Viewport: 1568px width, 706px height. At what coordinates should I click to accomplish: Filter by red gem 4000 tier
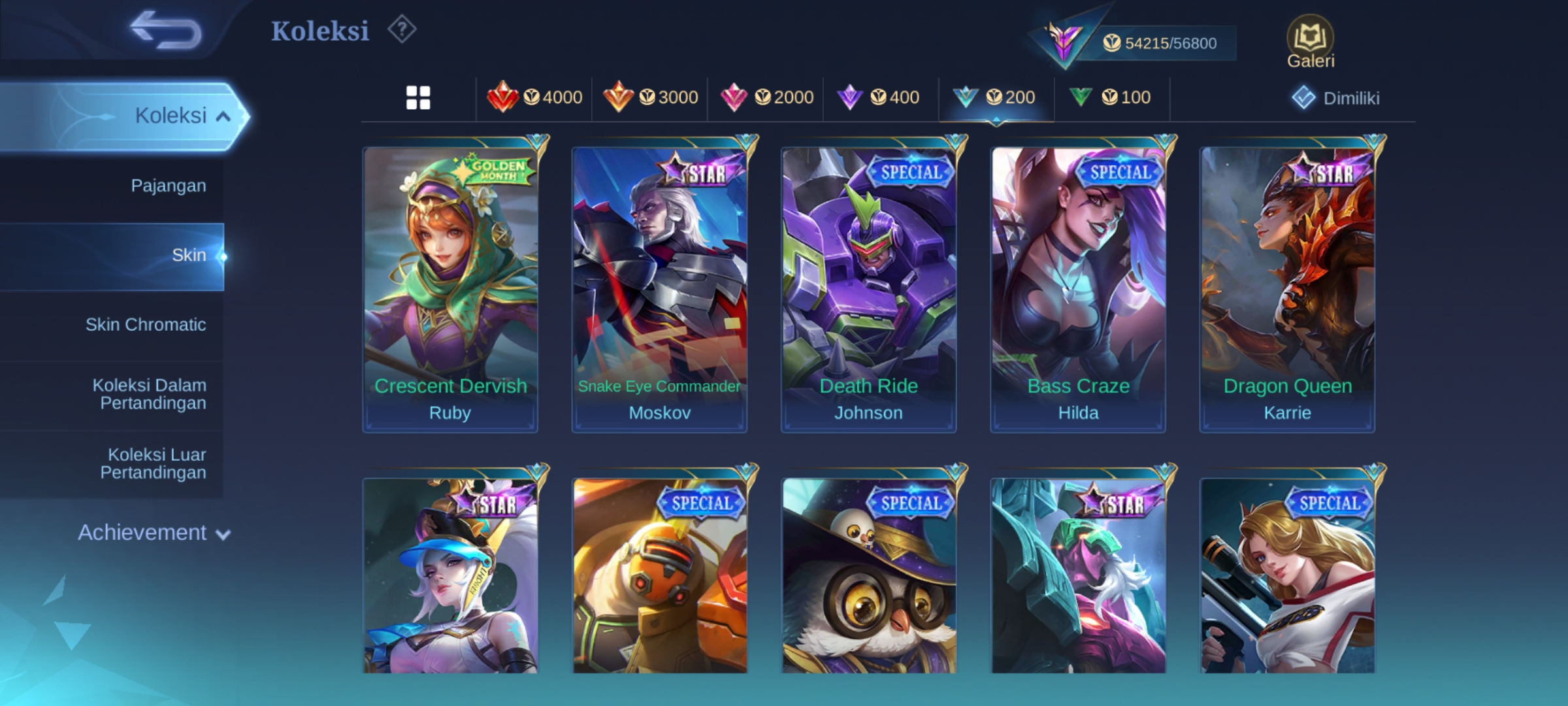(x=534, y=97)
